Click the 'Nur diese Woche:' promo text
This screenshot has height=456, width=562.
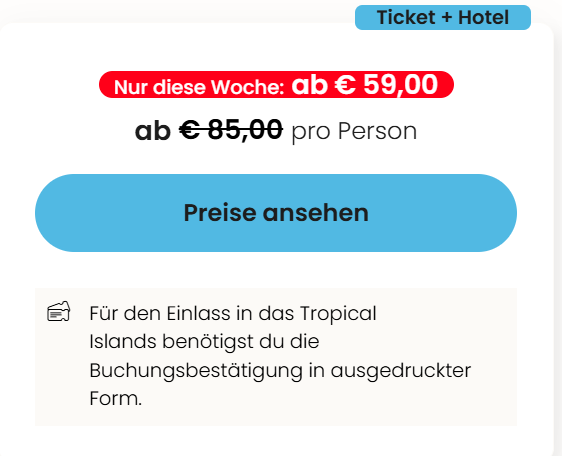pyautogui.click(x=199, y=87)
